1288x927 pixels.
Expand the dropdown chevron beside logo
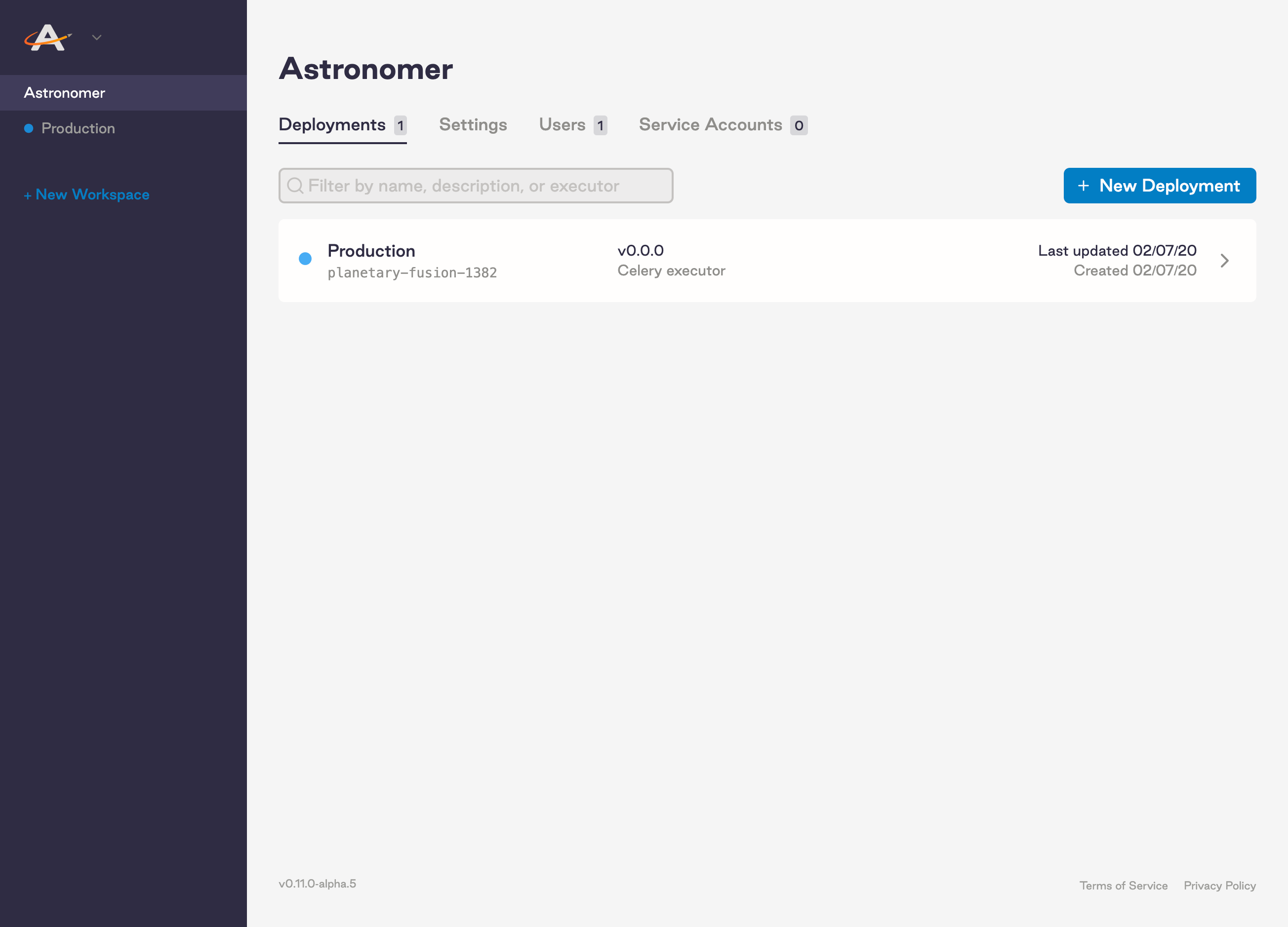[96, 38]
